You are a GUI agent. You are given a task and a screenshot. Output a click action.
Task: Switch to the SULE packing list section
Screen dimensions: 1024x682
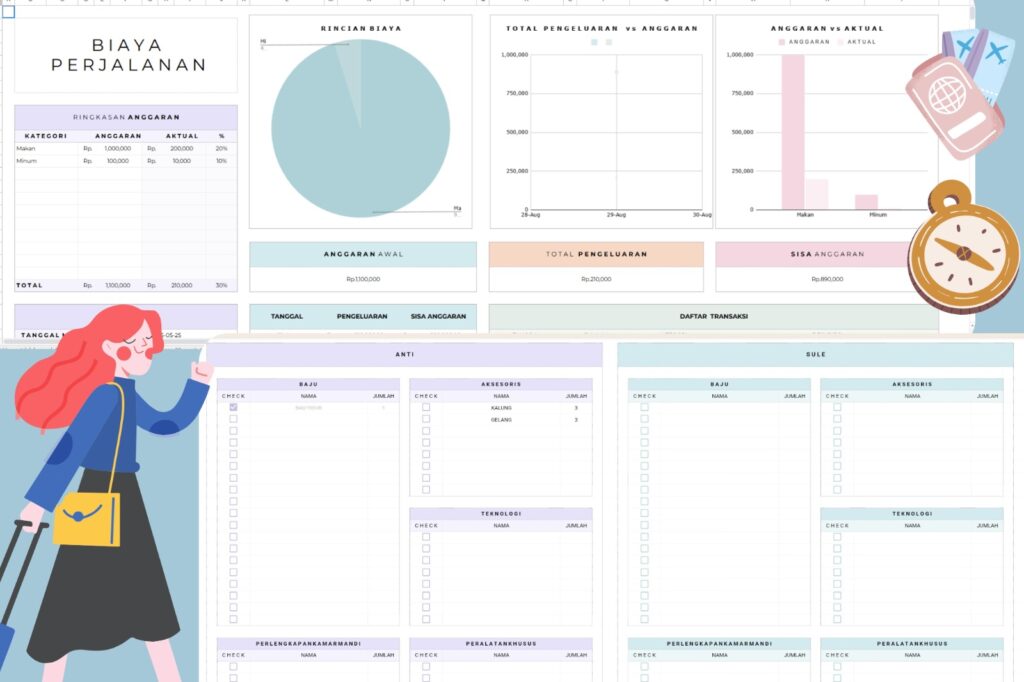click(815, 354)
